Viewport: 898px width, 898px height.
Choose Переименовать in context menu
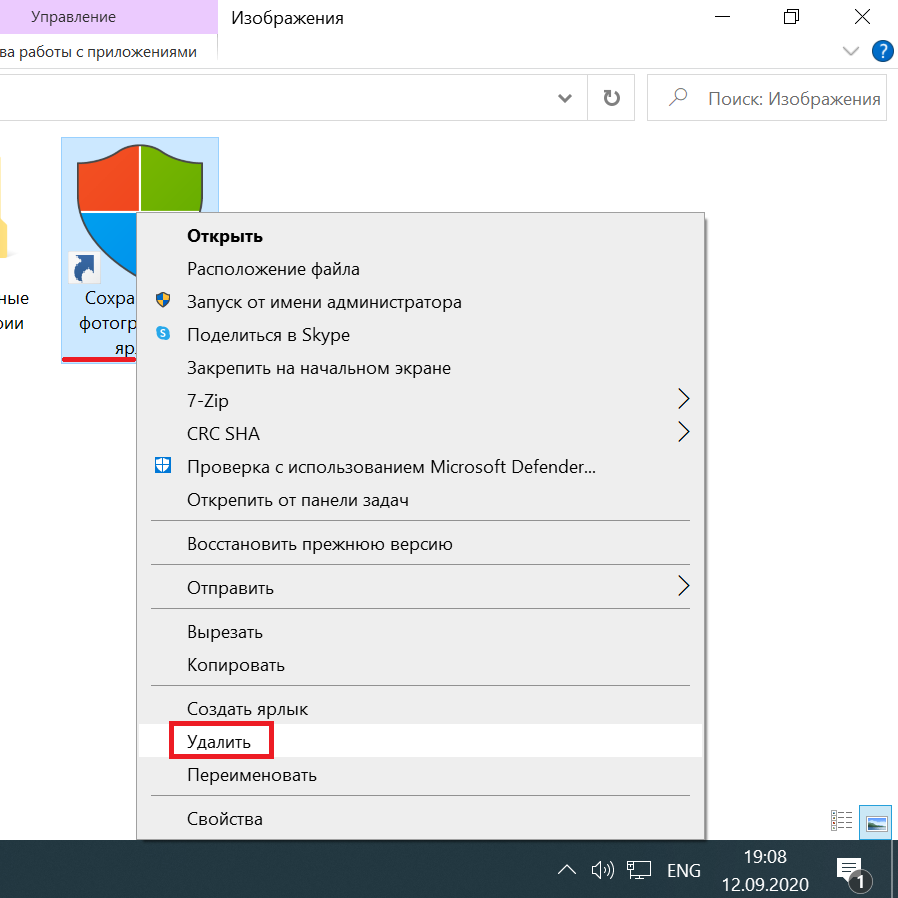[x=420, y=775]
